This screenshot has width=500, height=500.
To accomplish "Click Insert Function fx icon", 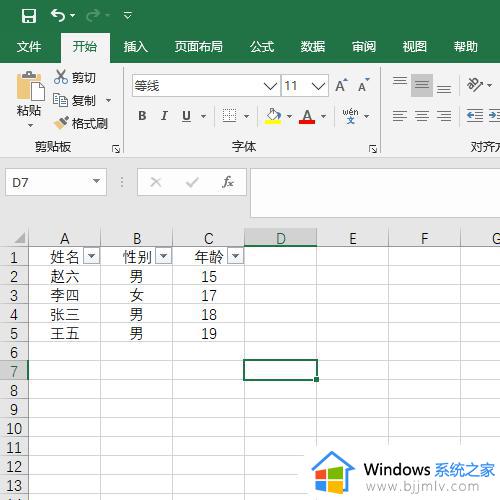I will 228,182.
